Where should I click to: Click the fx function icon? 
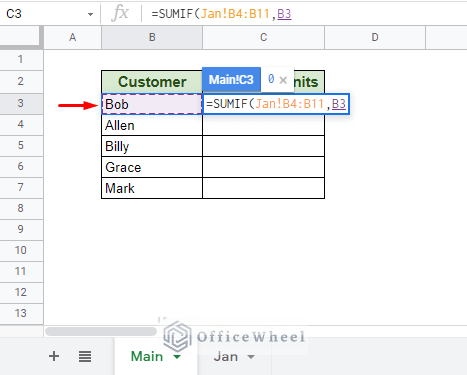120,14
